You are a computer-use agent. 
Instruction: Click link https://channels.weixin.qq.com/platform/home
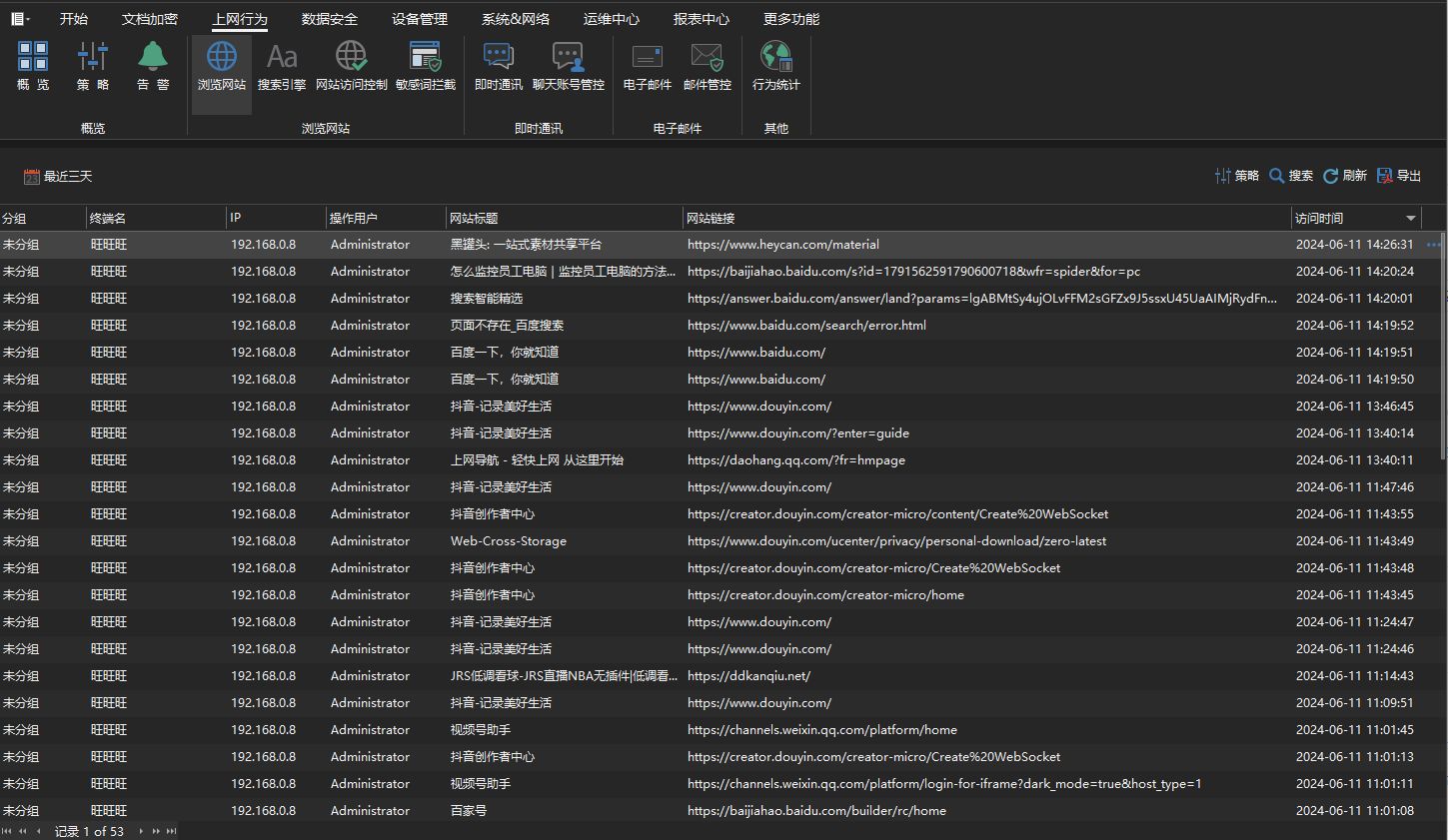(822, 730)
